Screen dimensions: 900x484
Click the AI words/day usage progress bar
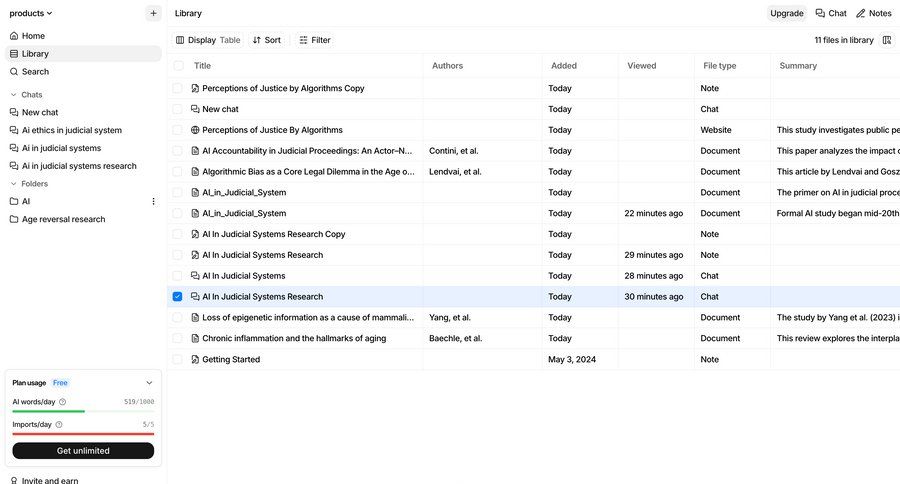83,411
